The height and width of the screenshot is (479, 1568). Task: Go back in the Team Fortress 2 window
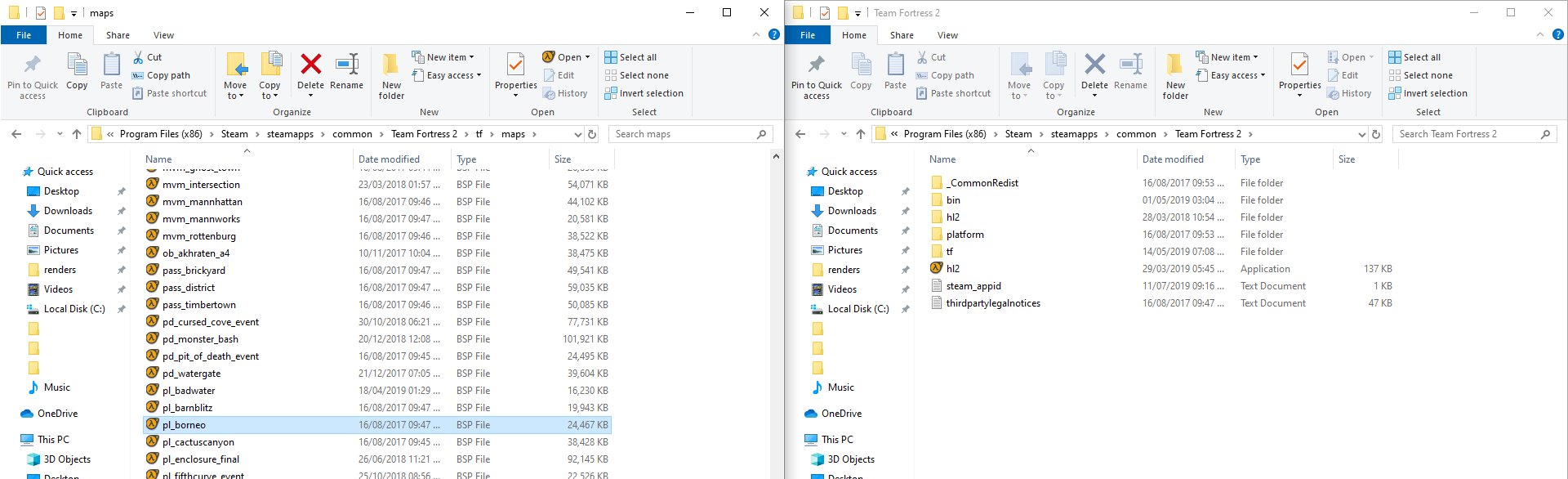point(800,134)
